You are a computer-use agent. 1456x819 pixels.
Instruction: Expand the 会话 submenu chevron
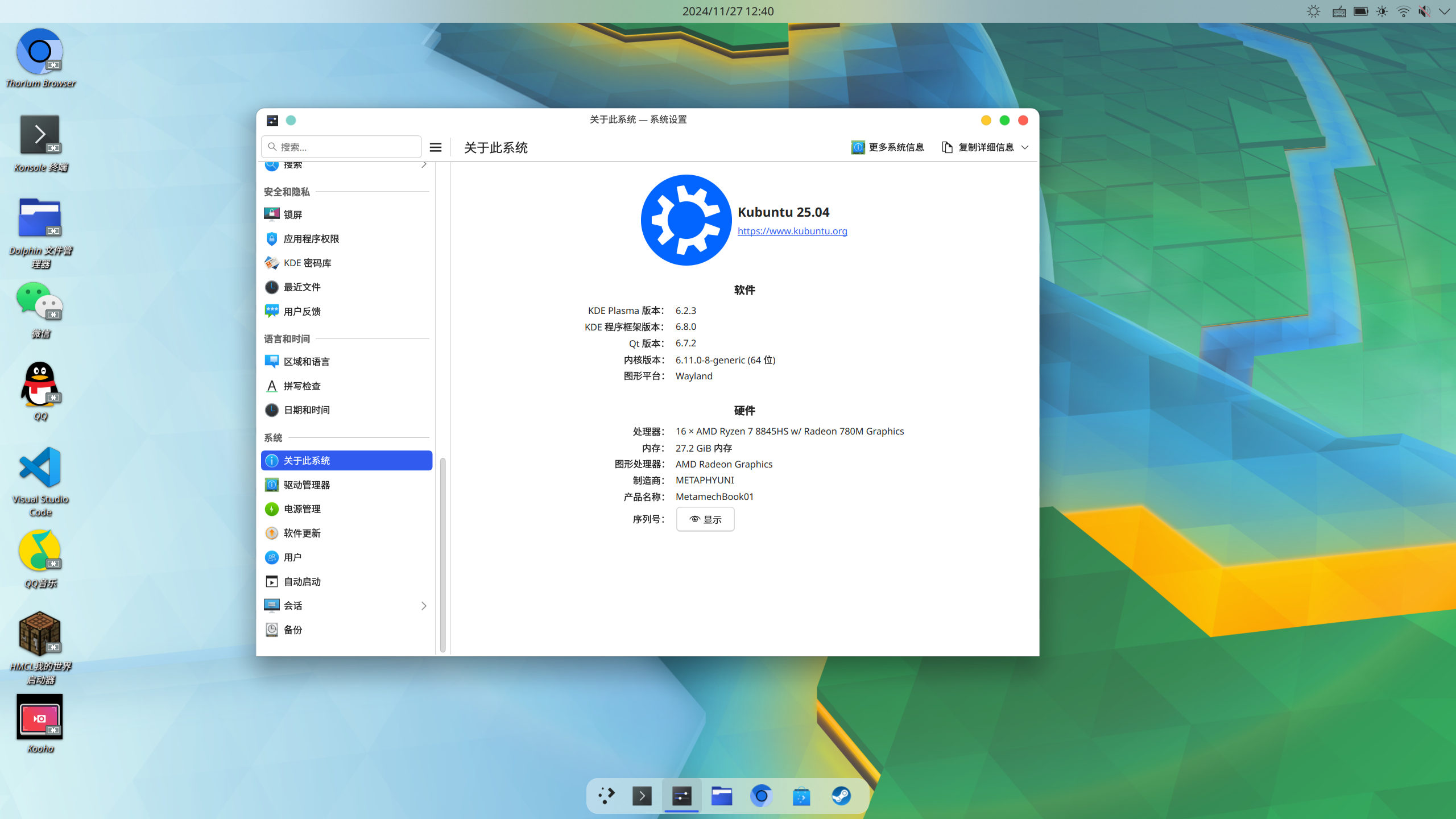tap(424, 606)
